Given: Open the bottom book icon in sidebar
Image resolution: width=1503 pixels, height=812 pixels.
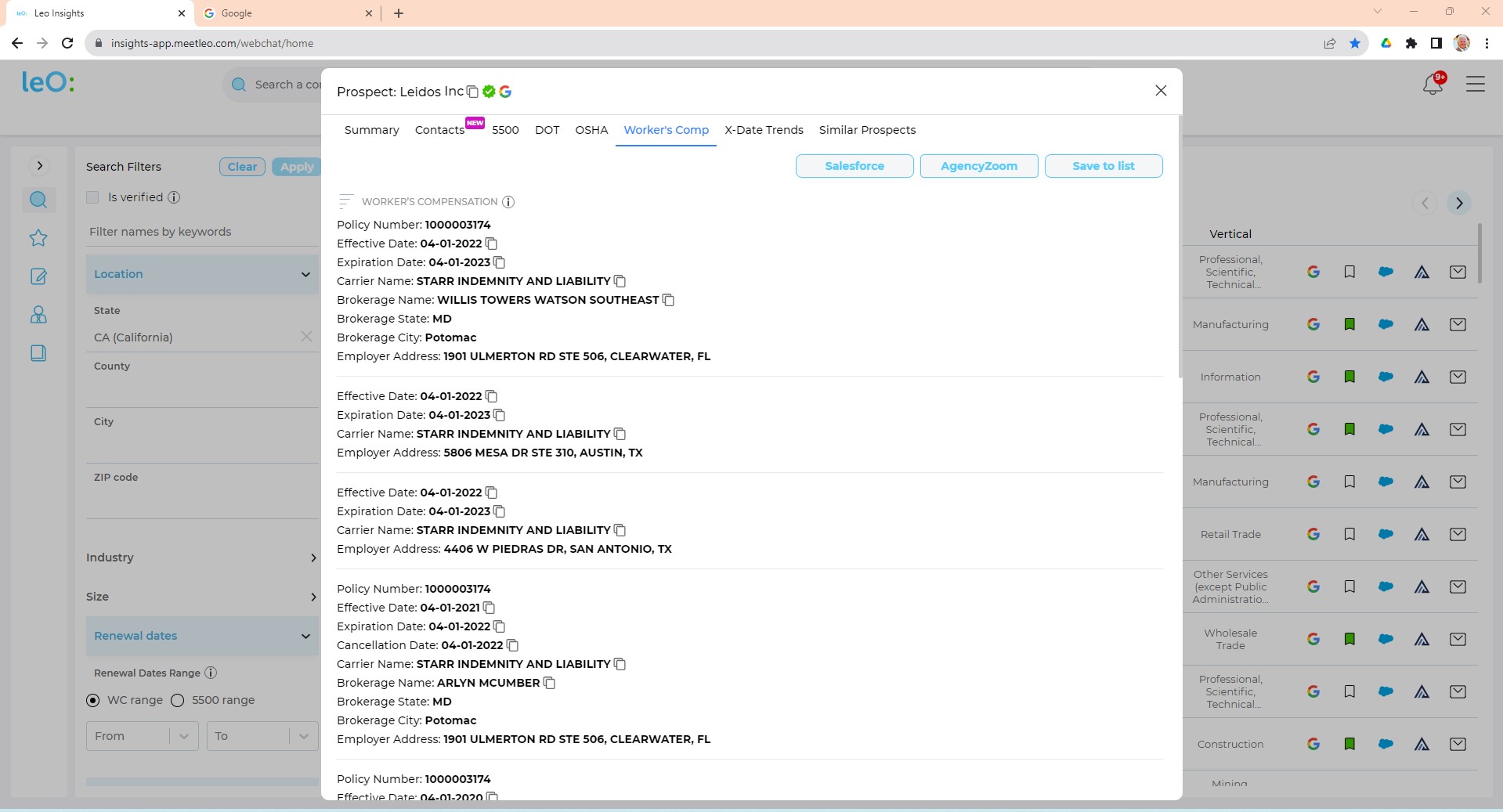Looking at the screenshot, I should (38, 353).
